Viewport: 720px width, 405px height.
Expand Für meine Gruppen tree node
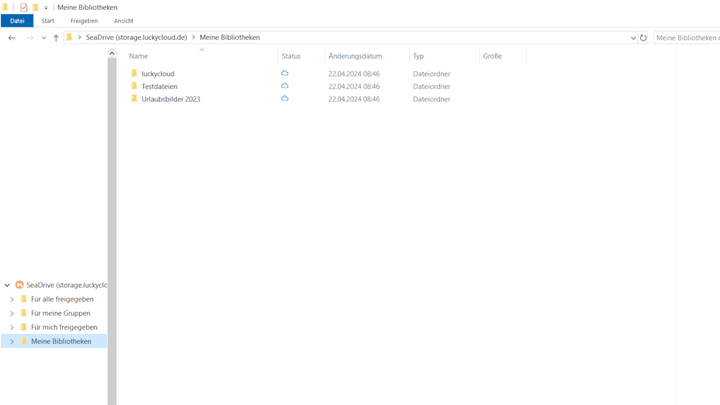pos(12,314)
